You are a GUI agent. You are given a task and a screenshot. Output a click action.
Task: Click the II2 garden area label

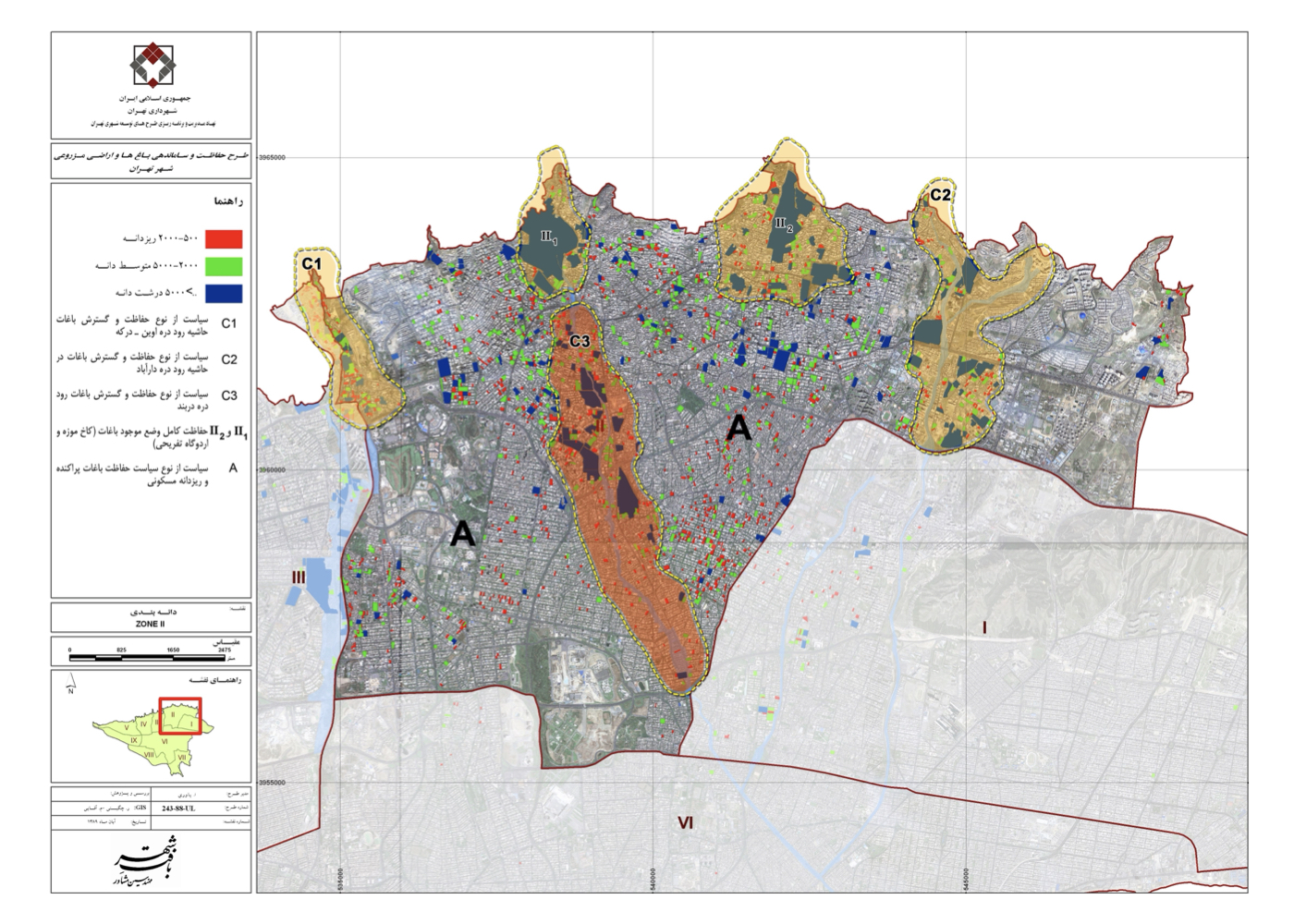click(x=784, y=223)
